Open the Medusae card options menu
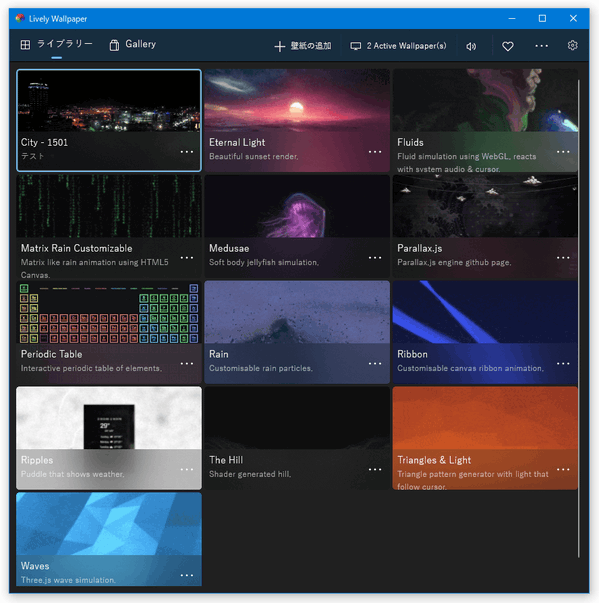The image size is (599, 603). click(x=375, y=258)
